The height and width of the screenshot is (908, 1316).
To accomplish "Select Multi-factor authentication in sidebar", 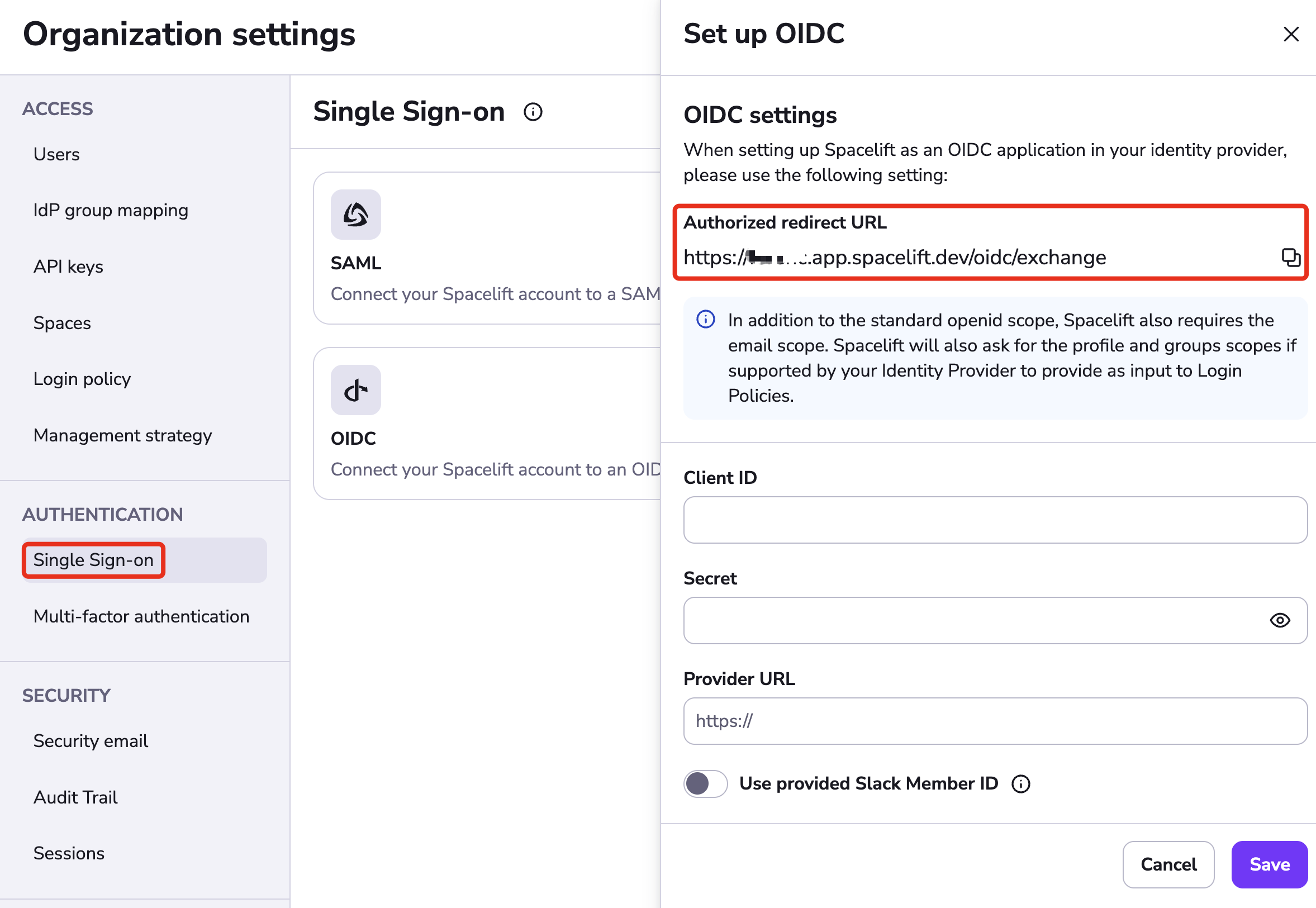I will tap(141, 616).
